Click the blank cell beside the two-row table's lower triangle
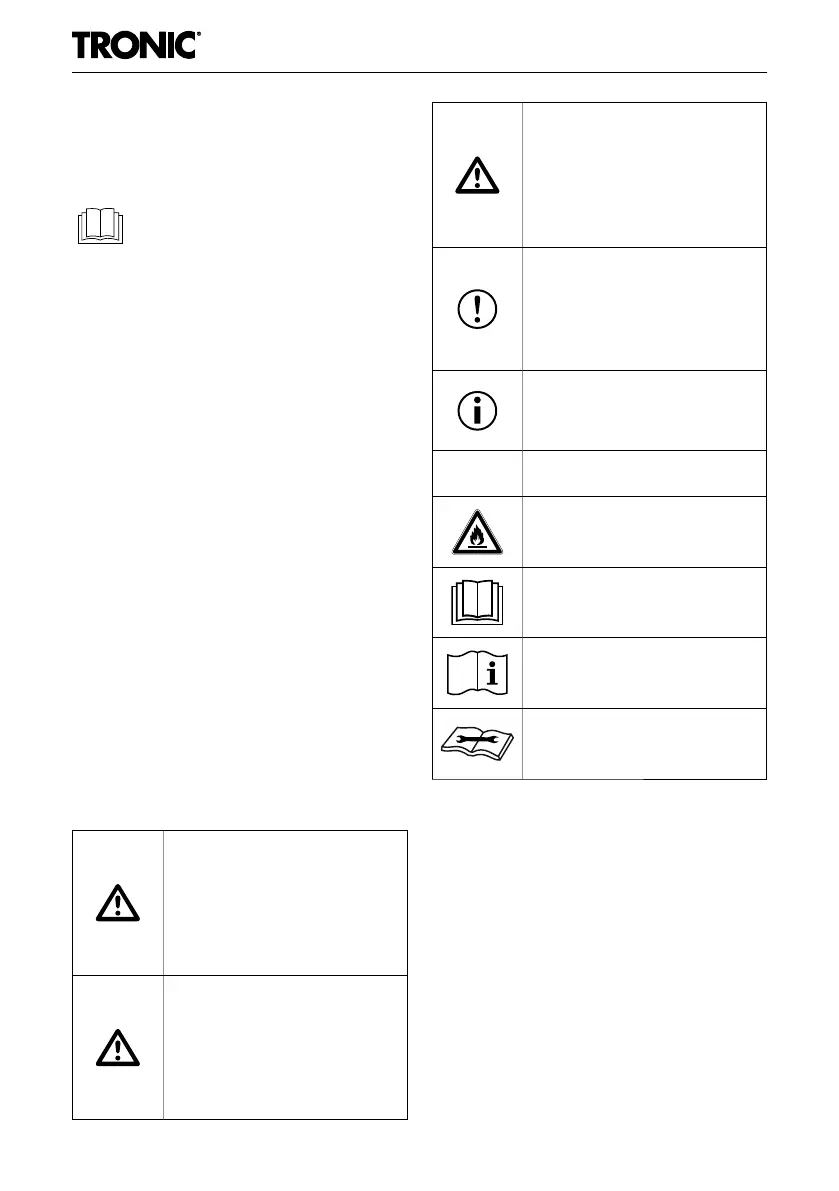Screen dimensions: 839x1191 285,1047
